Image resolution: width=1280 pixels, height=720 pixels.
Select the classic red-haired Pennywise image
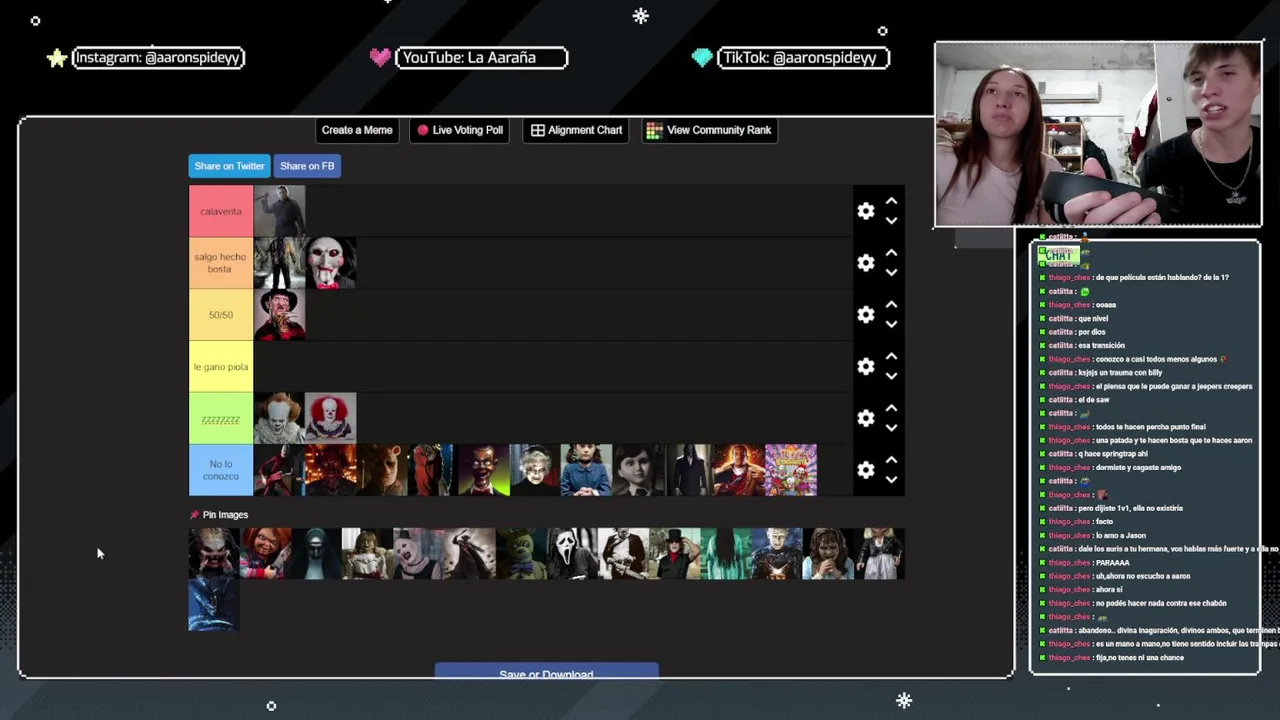pos(330,419)
